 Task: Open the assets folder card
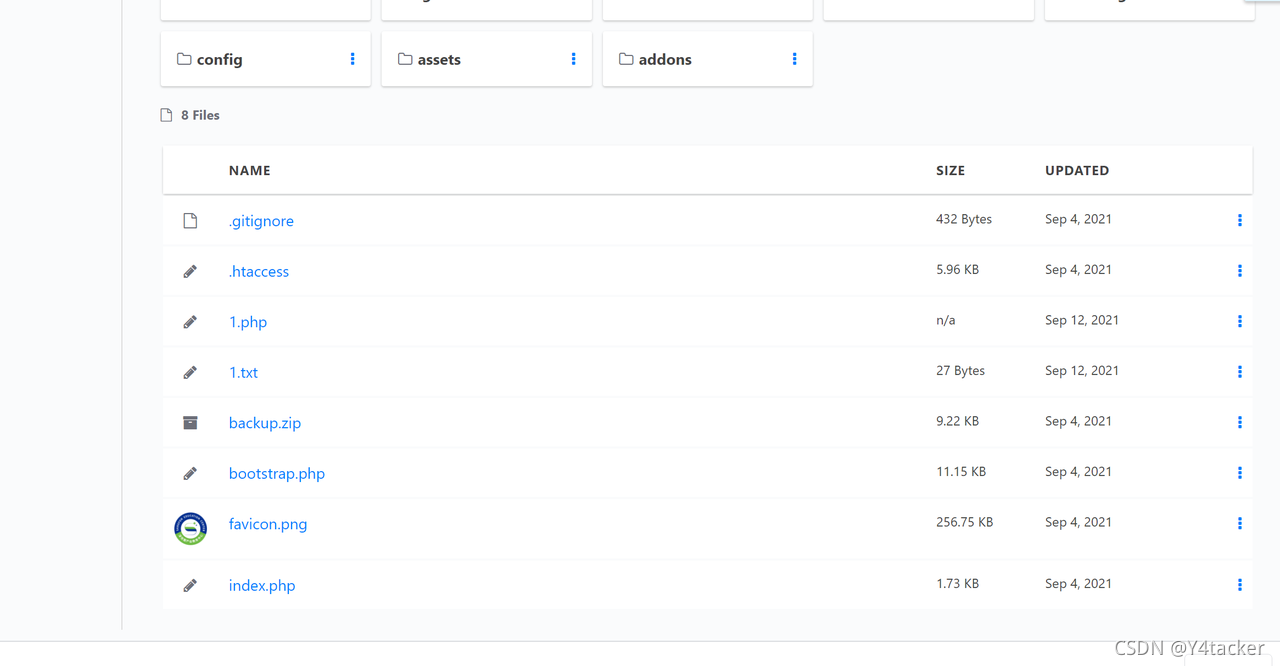(x=486, y=59)
